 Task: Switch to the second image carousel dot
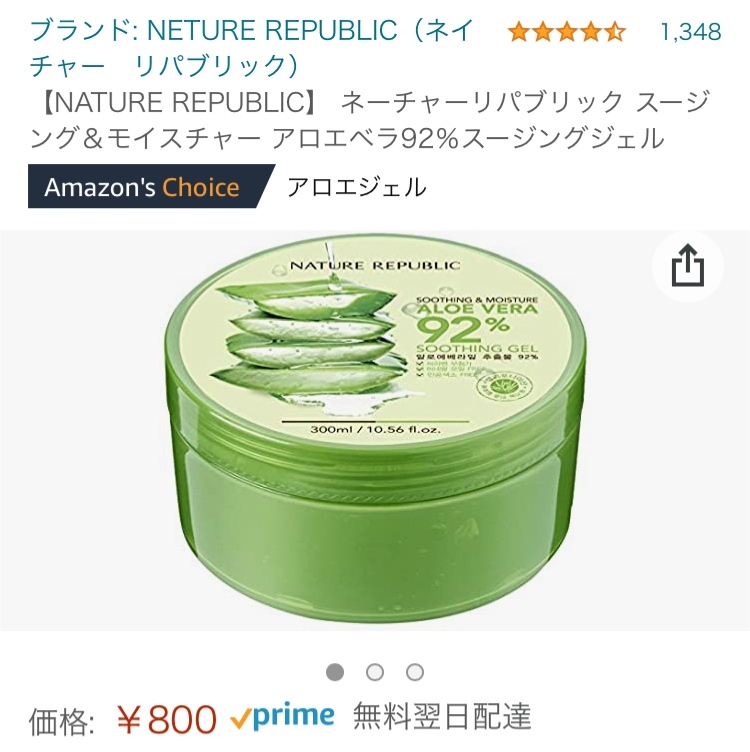pos(375,672)
